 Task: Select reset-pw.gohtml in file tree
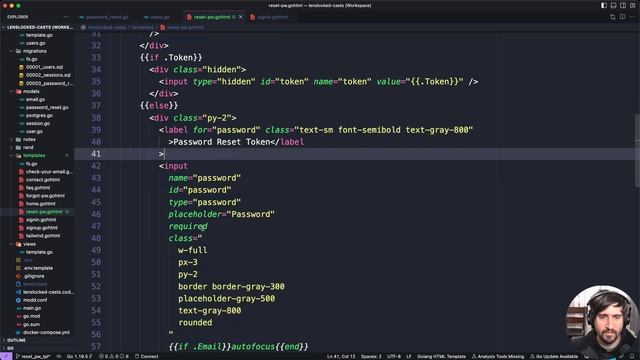tap(44, 212)
